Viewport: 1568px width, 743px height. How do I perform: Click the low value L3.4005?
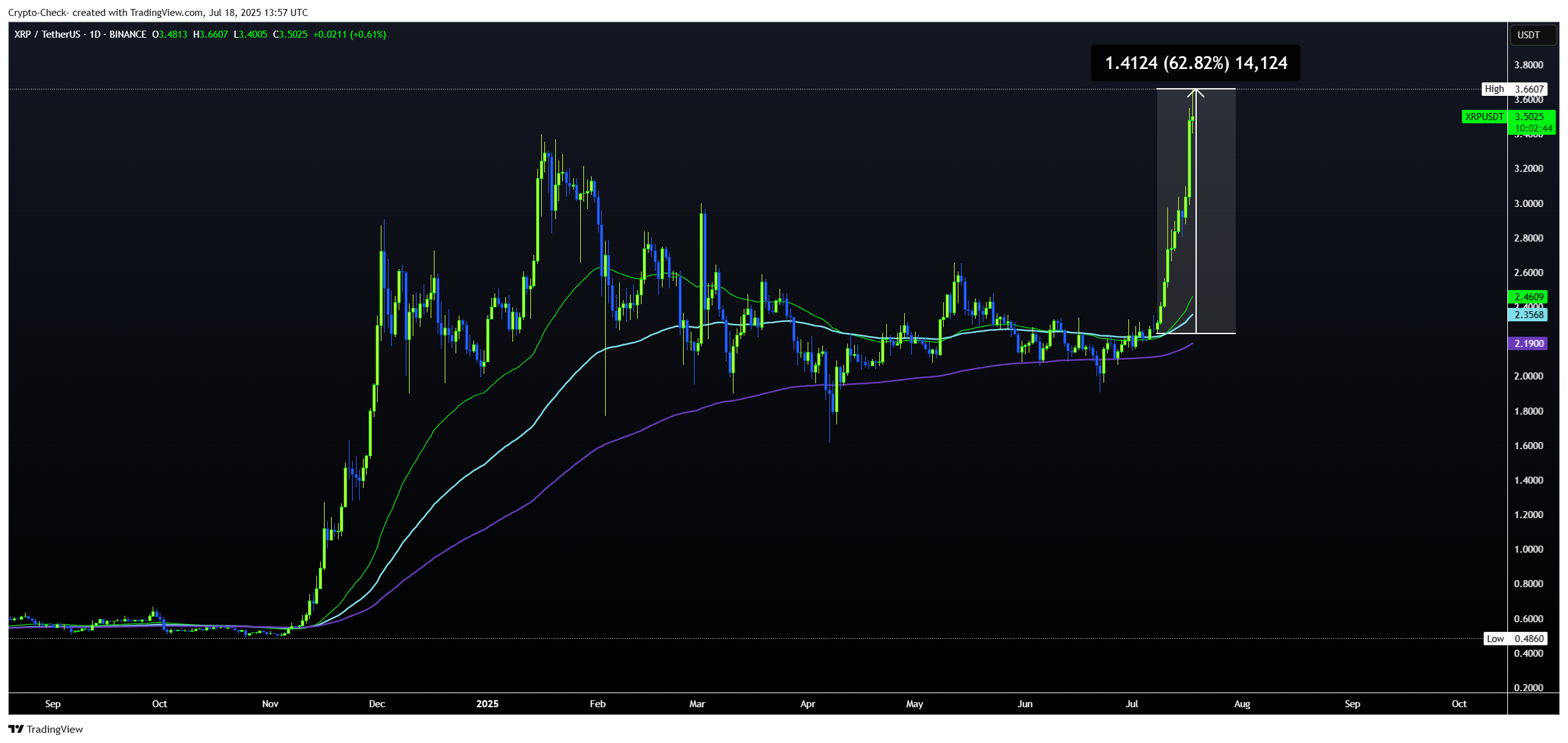[x=250, y=34]
